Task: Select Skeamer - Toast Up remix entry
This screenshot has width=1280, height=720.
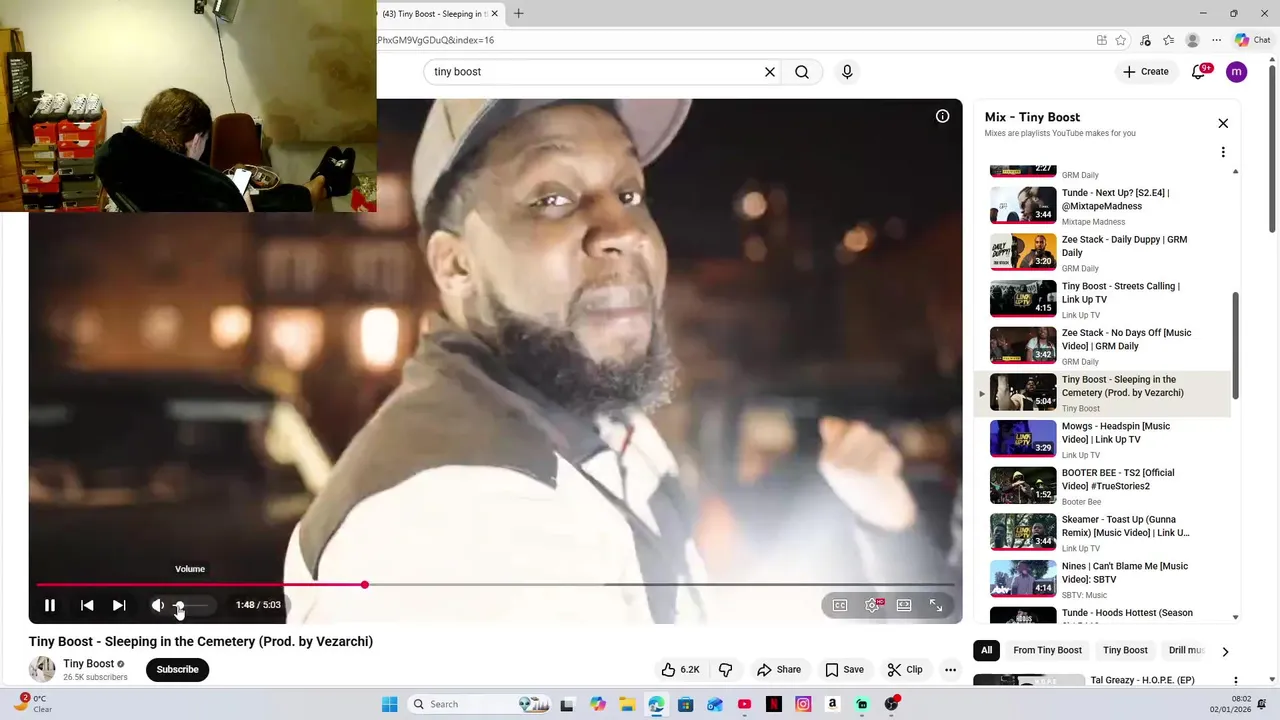Action: coord(1102,532)
